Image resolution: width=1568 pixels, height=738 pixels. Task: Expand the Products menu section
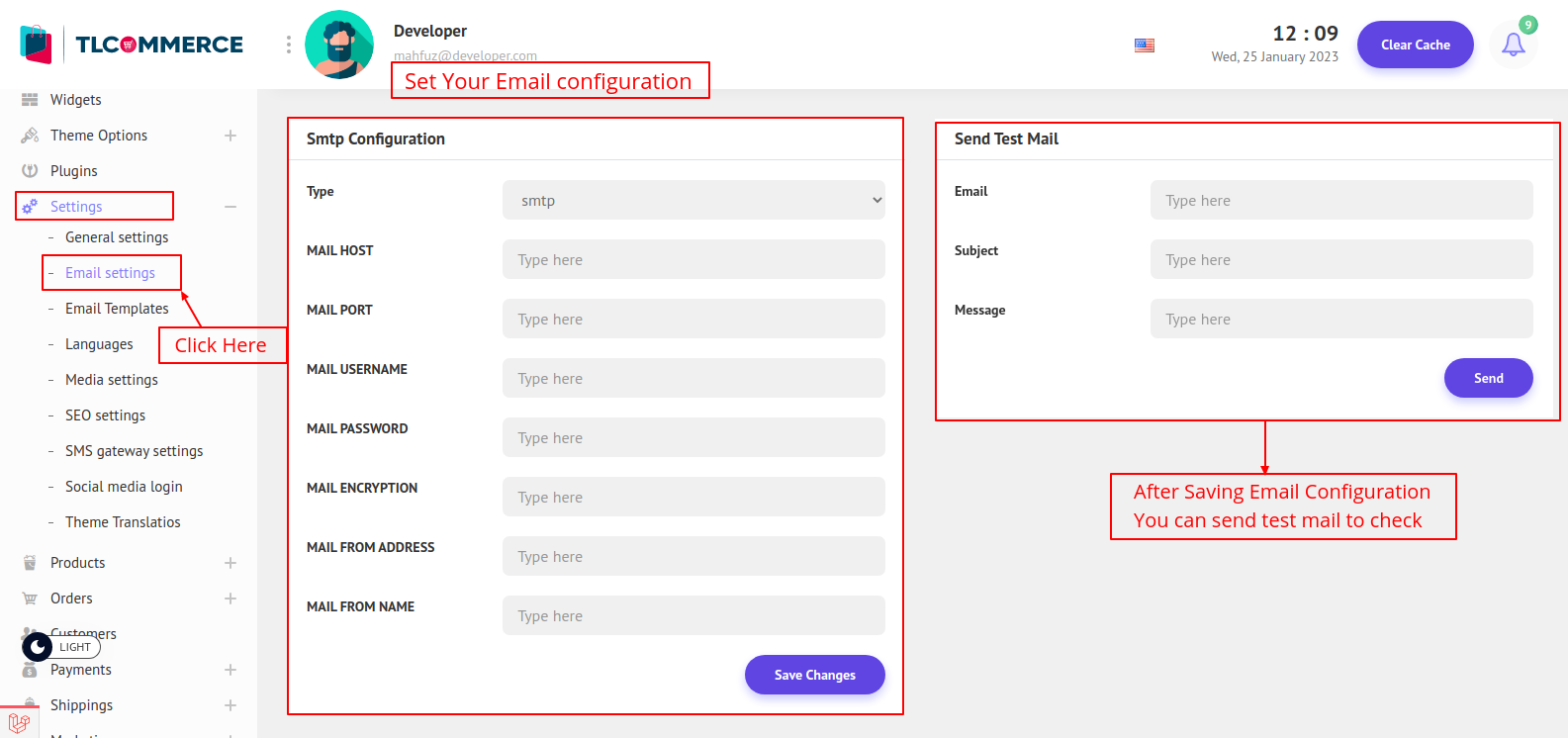click(x=231, y=563)
